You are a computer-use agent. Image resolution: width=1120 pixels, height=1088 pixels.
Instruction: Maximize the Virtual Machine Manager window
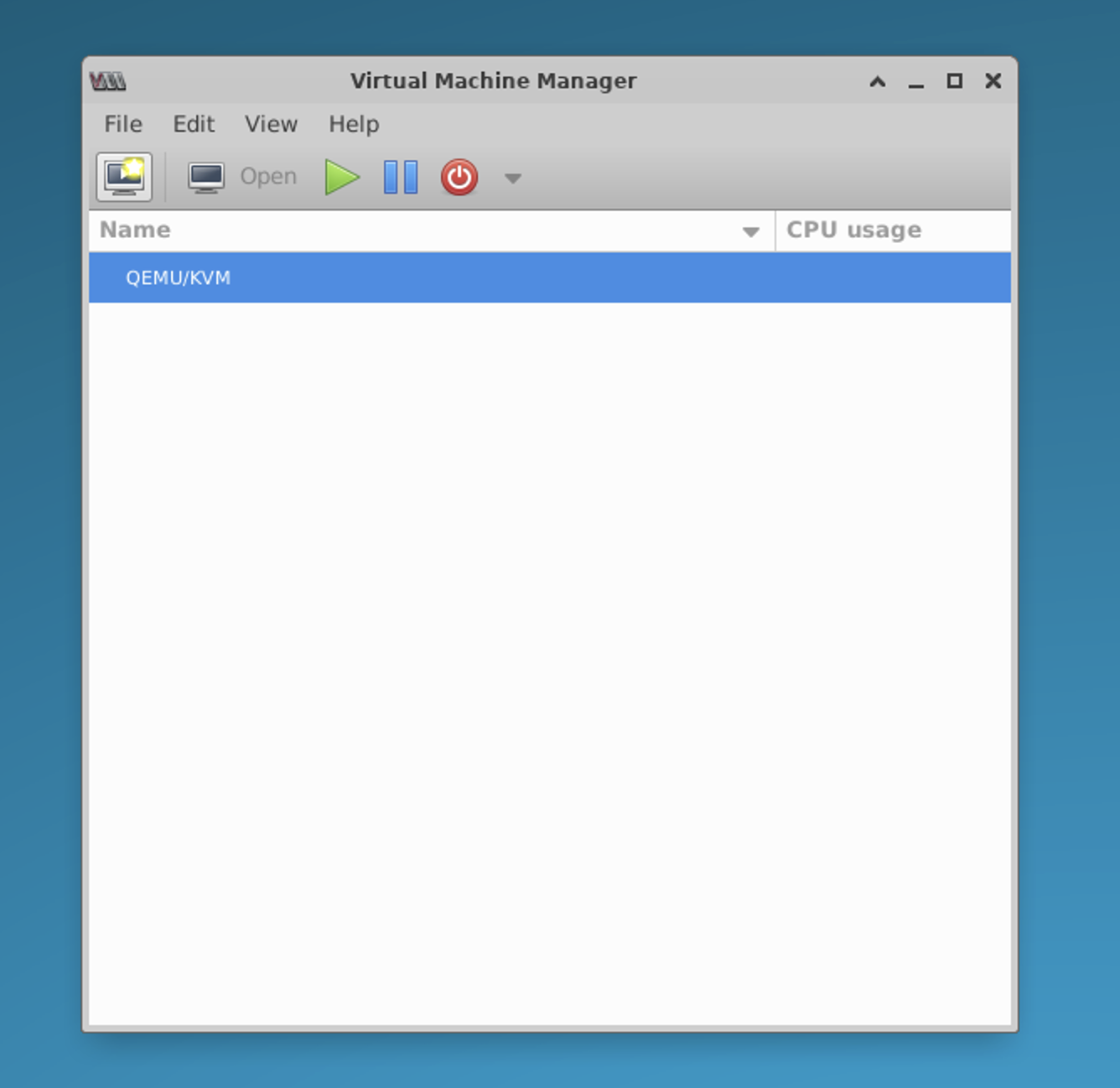(955, 81)
